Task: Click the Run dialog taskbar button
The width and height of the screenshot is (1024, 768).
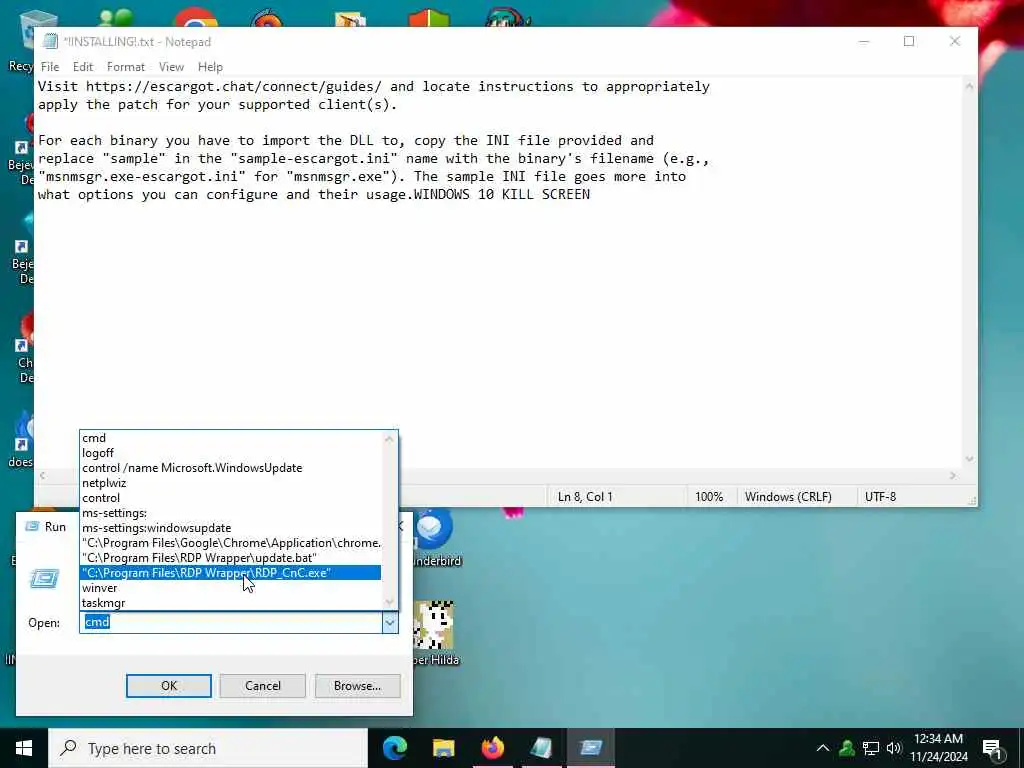Action: pyautogui.click(x=590, y=748)
